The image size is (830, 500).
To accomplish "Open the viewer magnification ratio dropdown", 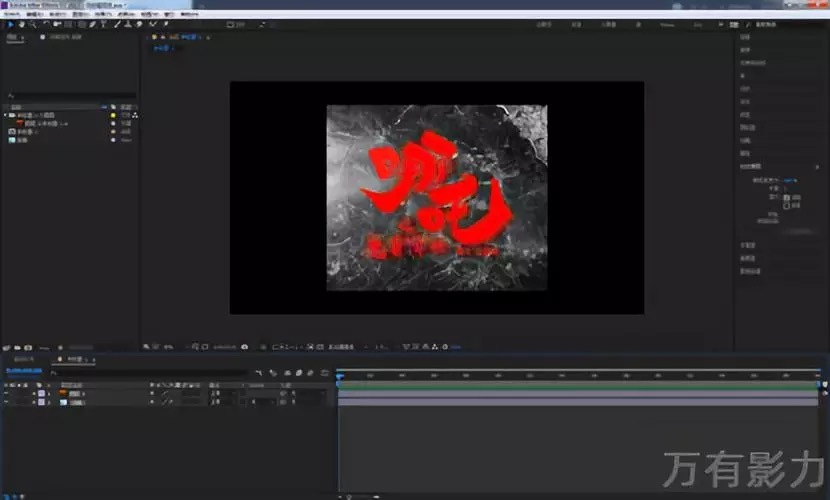I will 169,347.
